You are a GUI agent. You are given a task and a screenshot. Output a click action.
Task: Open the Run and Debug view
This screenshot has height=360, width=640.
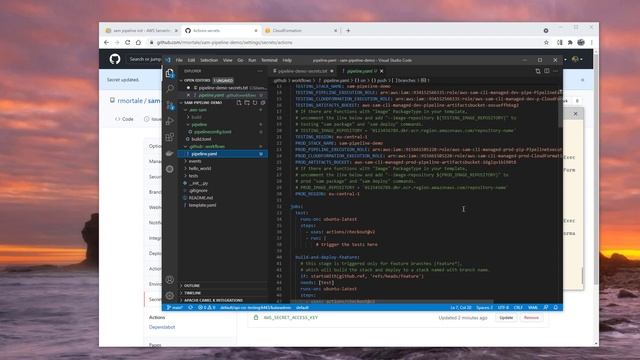(x=170, y=121)
